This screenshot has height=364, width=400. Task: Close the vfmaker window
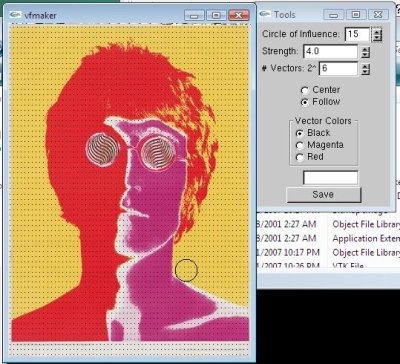point(239,15)
